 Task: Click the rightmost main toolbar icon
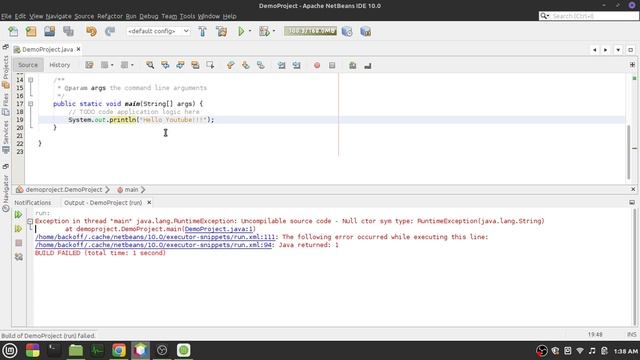[365, 31]
